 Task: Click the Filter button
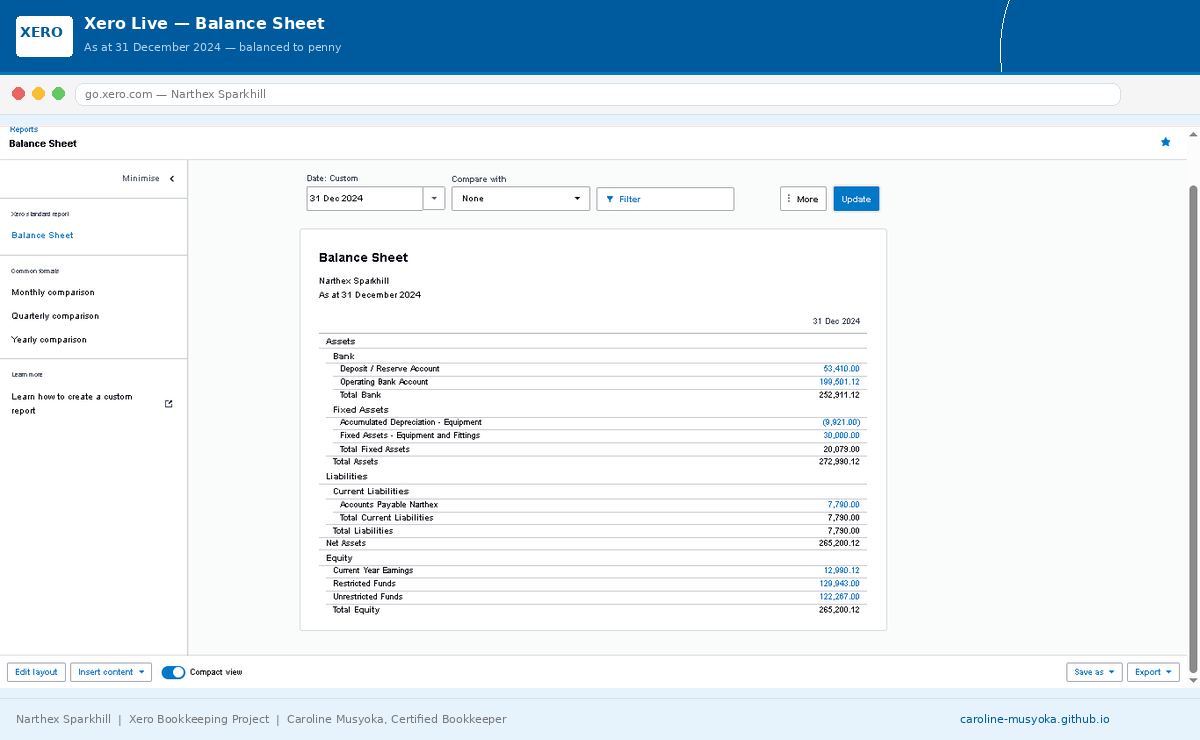pyautogui.click(x=665, y=199)
